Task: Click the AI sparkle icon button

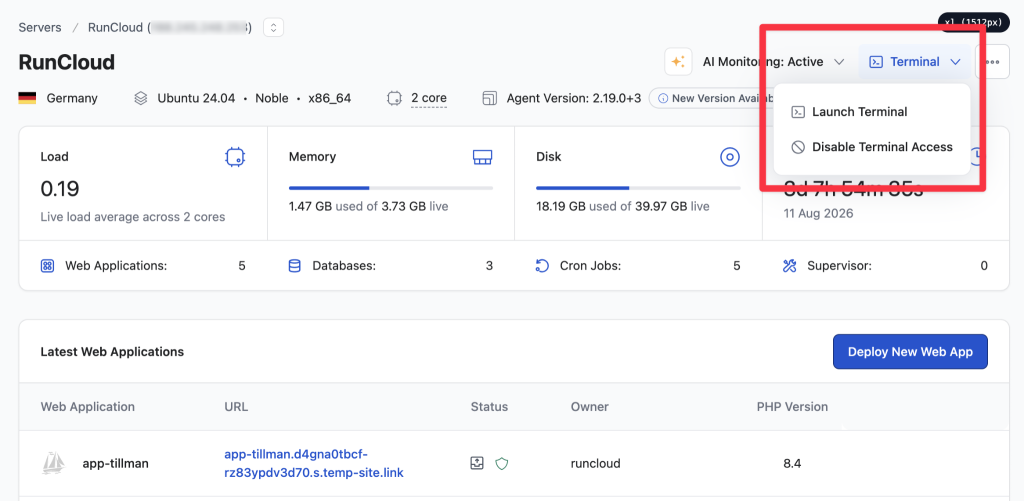Action: pyautogui.click(x=678, y=62)
